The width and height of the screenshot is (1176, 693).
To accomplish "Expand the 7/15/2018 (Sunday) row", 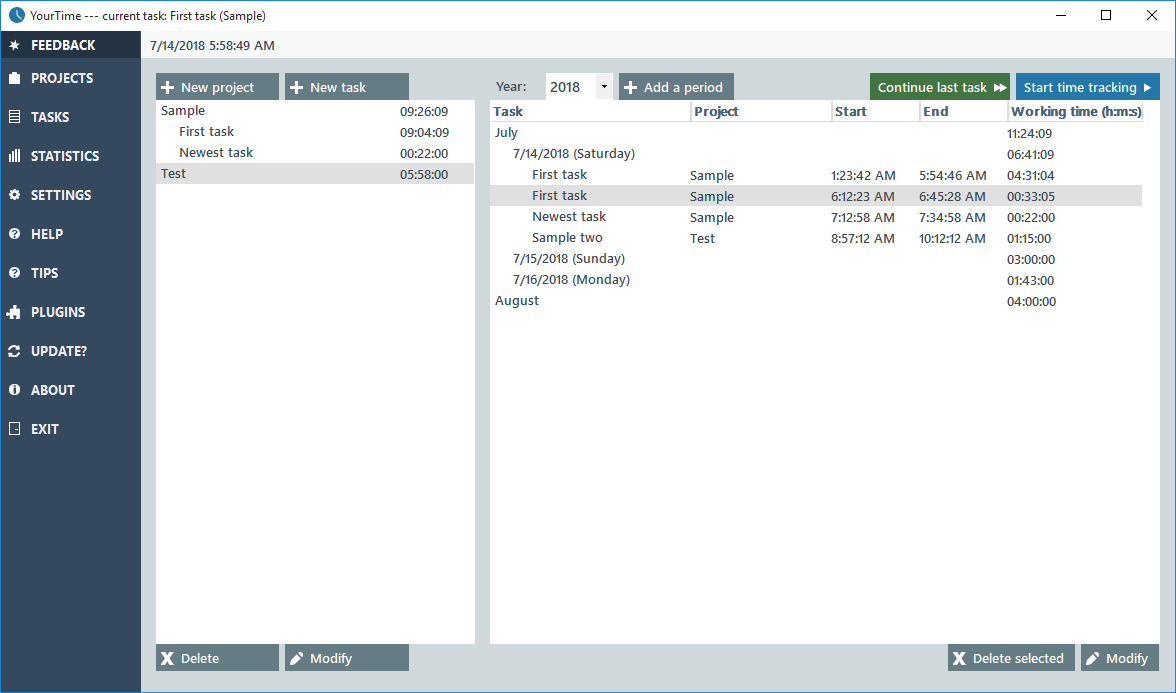I will (x=568, y=259).
